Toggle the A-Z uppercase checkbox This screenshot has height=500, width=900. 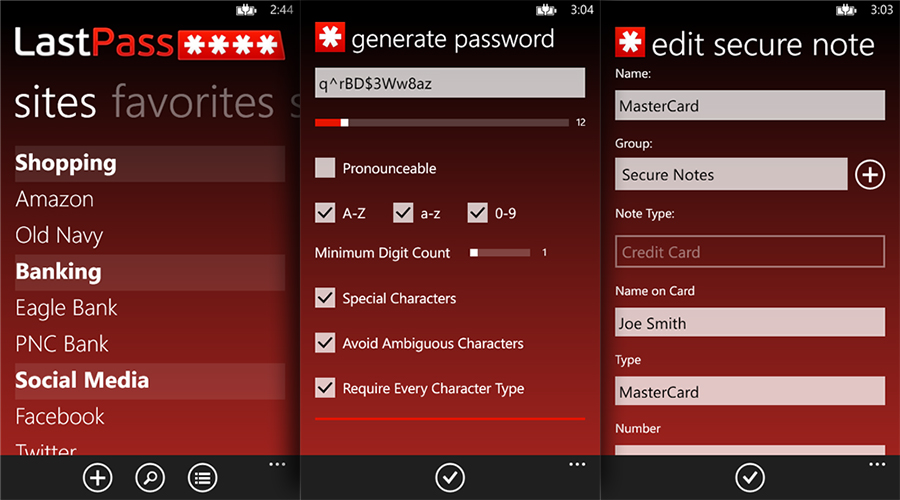point(325,213)
